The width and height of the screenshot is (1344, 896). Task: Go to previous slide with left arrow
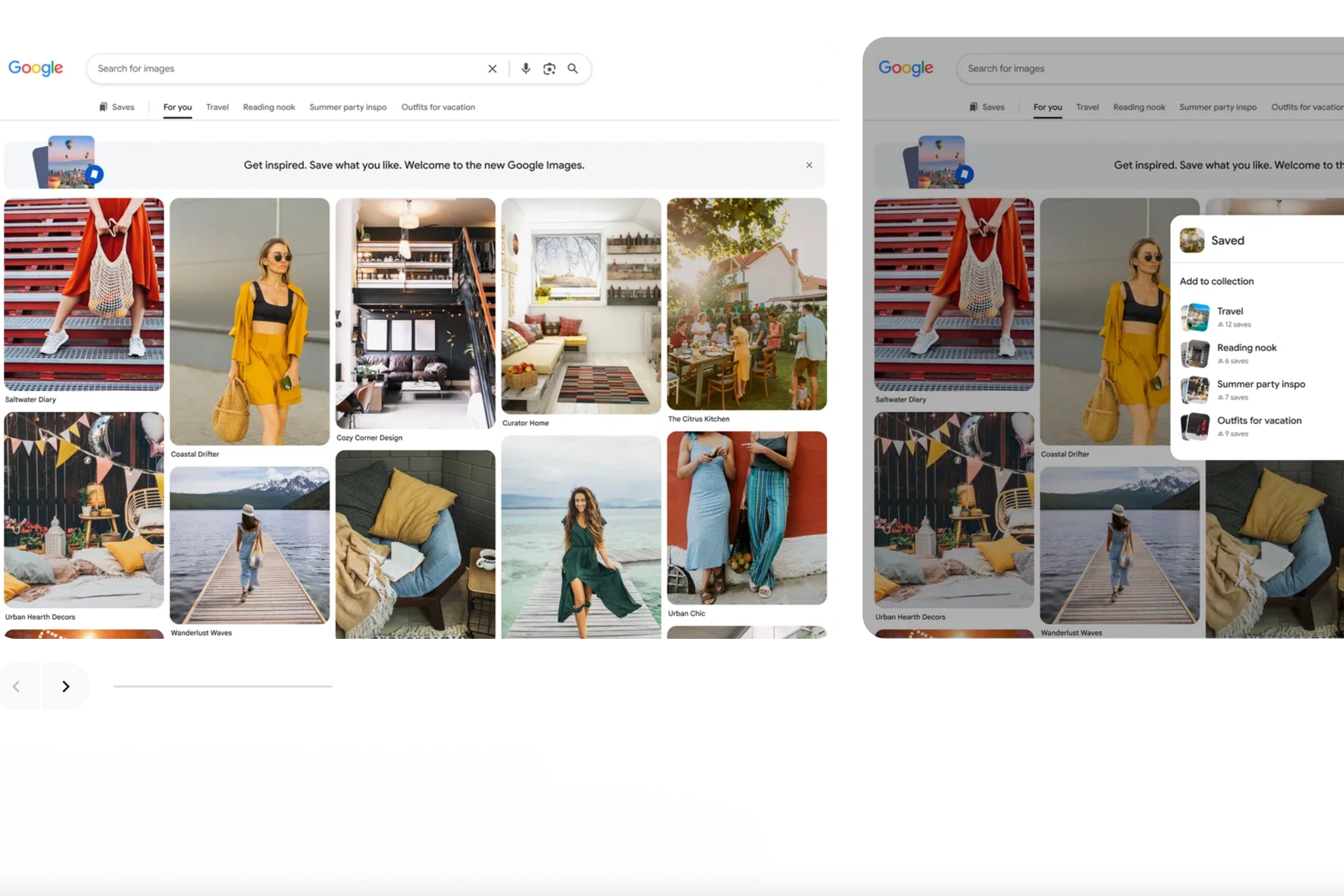coord(16,686)
